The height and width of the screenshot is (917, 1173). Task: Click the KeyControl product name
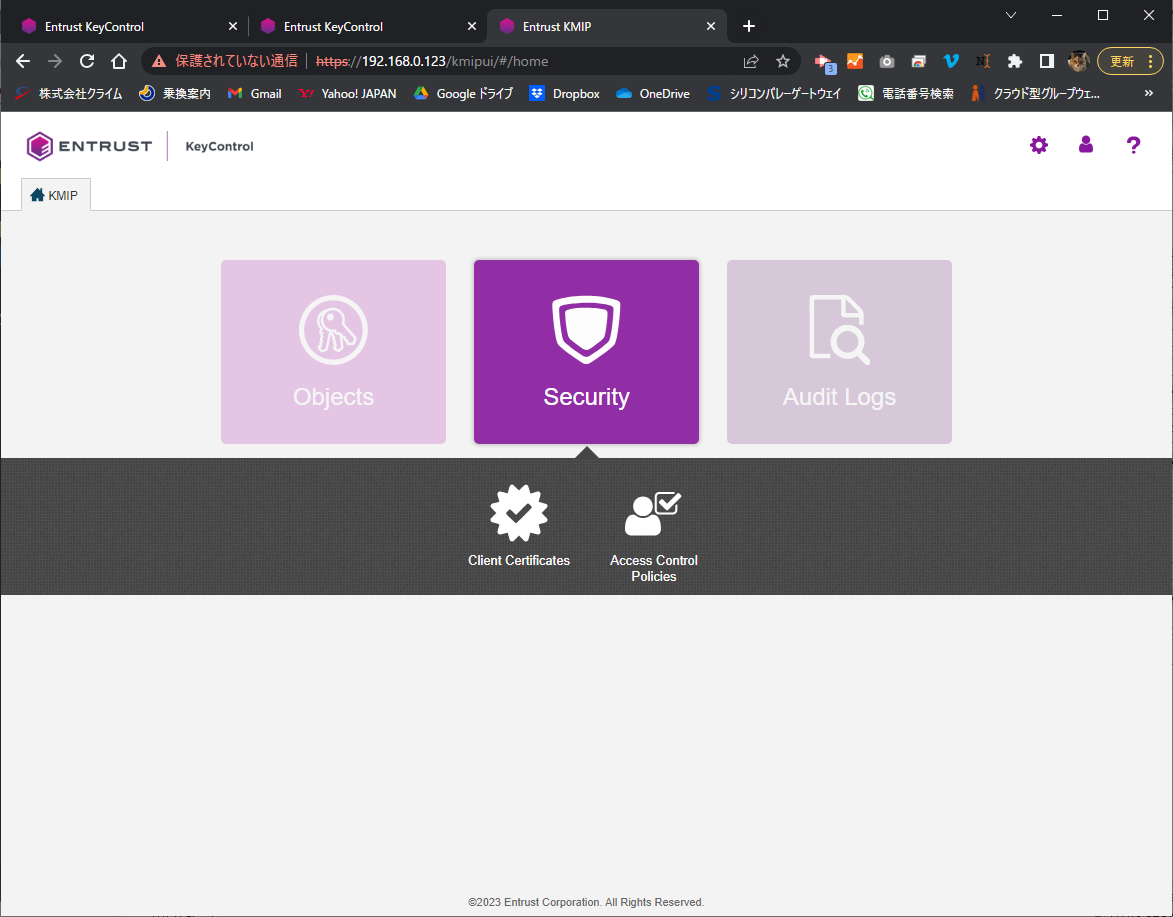pyautogui.click(x=219, y=147)
